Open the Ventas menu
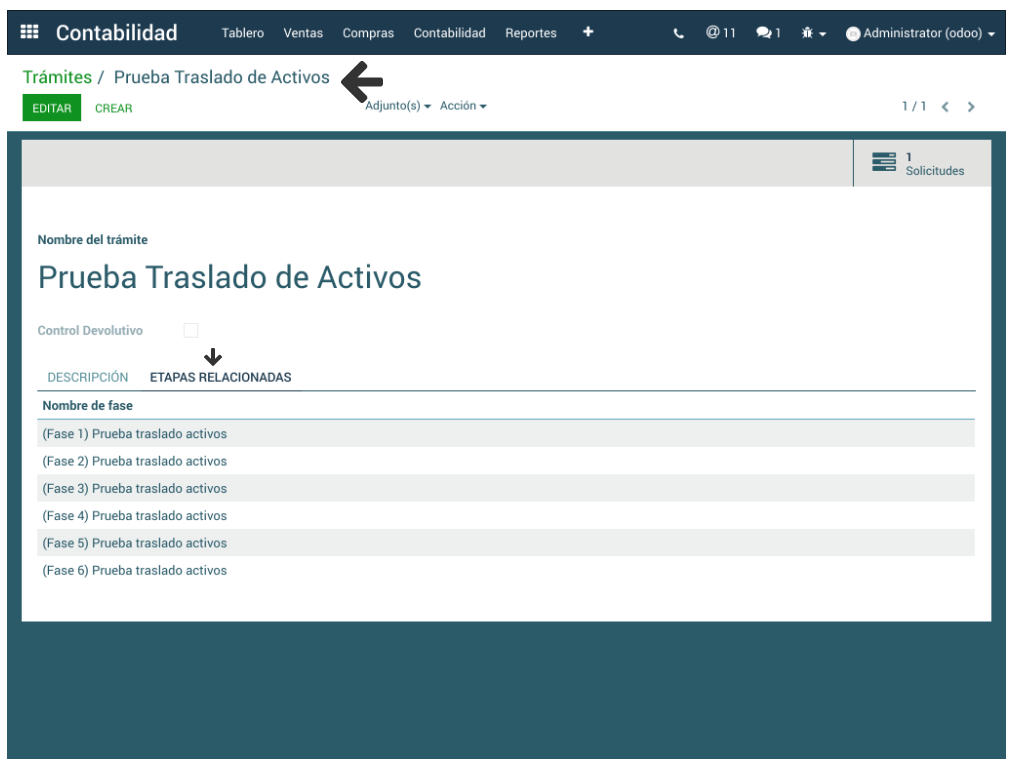This screenshot has height=767, width=1023. point(303,33)
